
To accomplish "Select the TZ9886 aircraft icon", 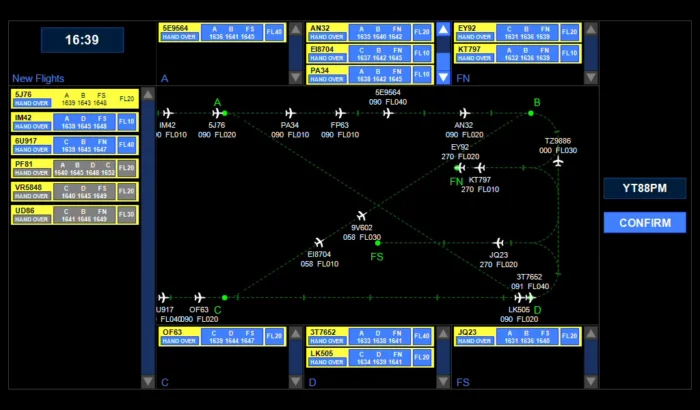I will 558,161.
